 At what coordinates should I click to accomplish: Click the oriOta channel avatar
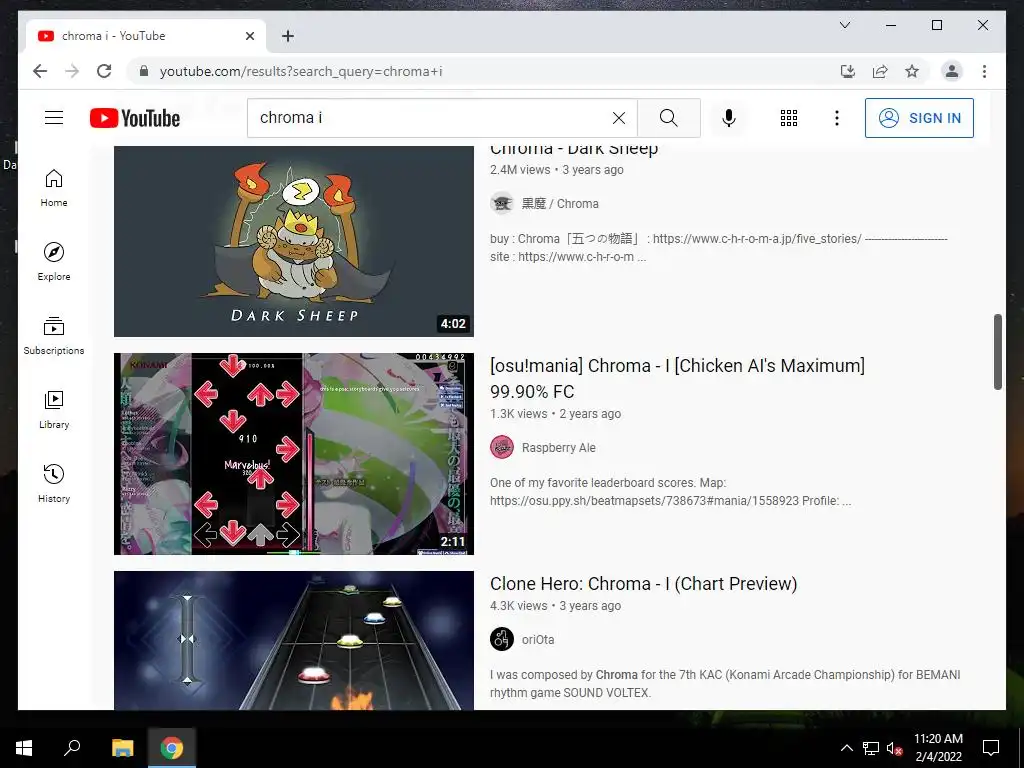pos(502,639)
